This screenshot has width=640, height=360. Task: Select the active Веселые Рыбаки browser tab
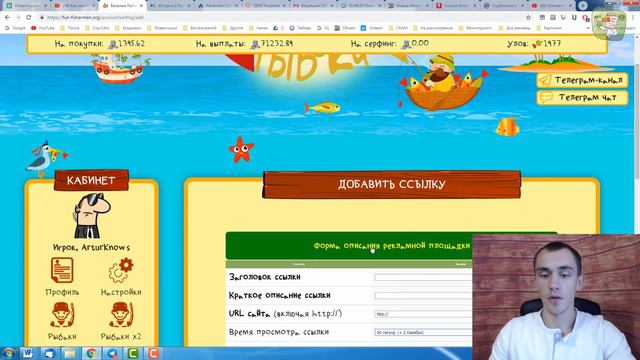[x=121, y=6]
